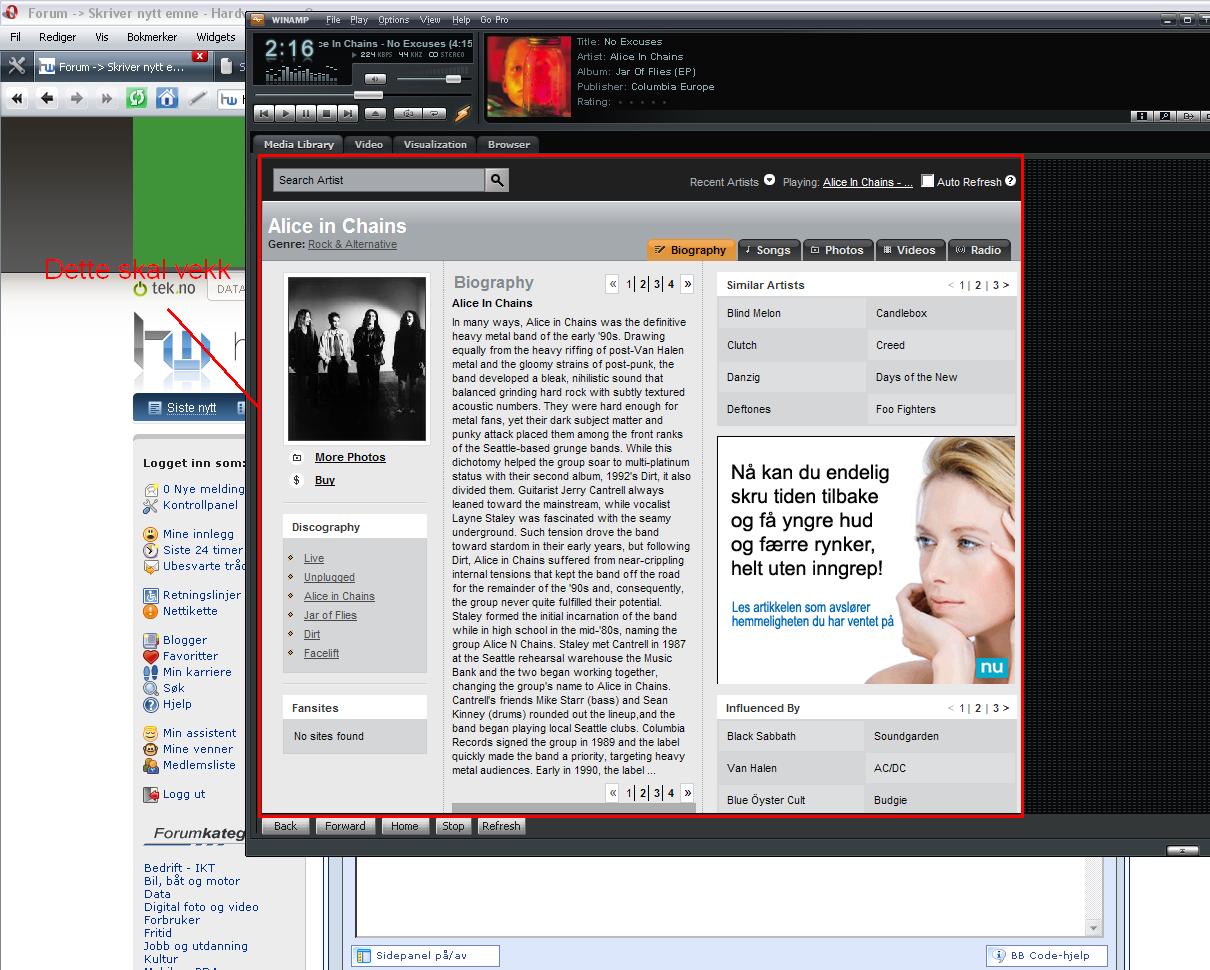1210x970 pixels.
Task: Click the magnifier icon beside file info button
Action: click(x=1165, y=116)
